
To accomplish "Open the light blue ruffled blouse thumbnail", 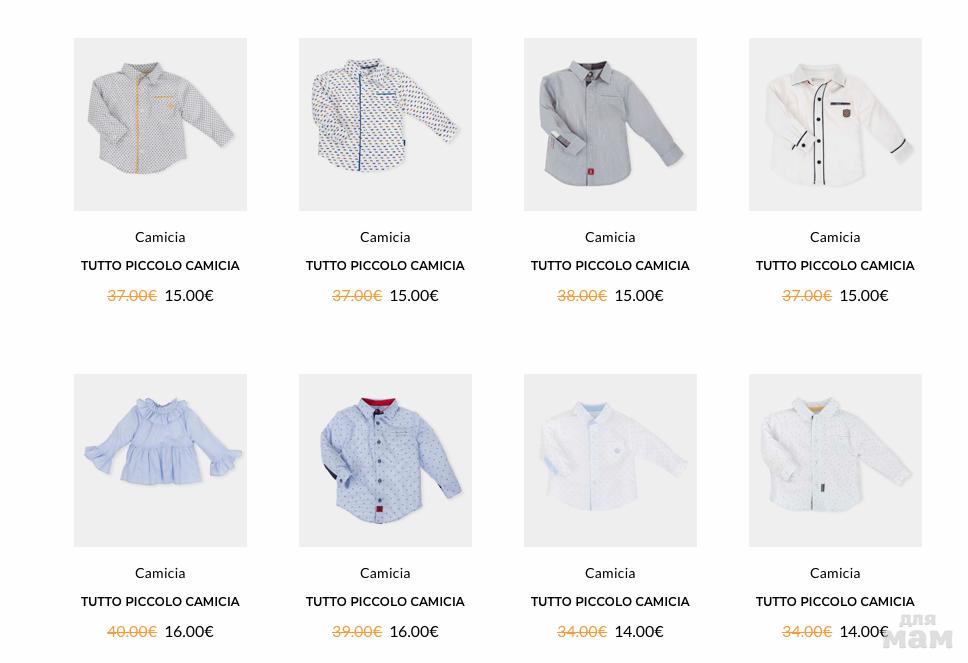I will coord(160,460).
